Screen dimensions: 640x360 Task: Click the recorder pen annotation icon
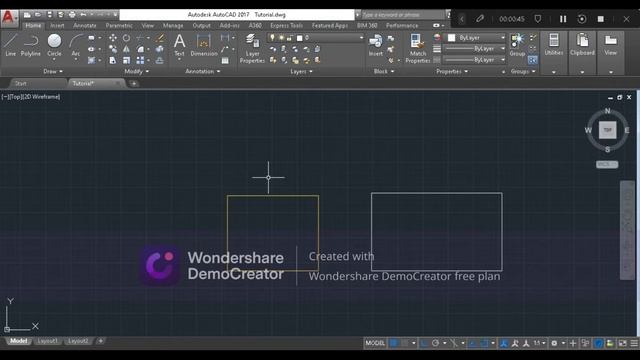[480, 19]
